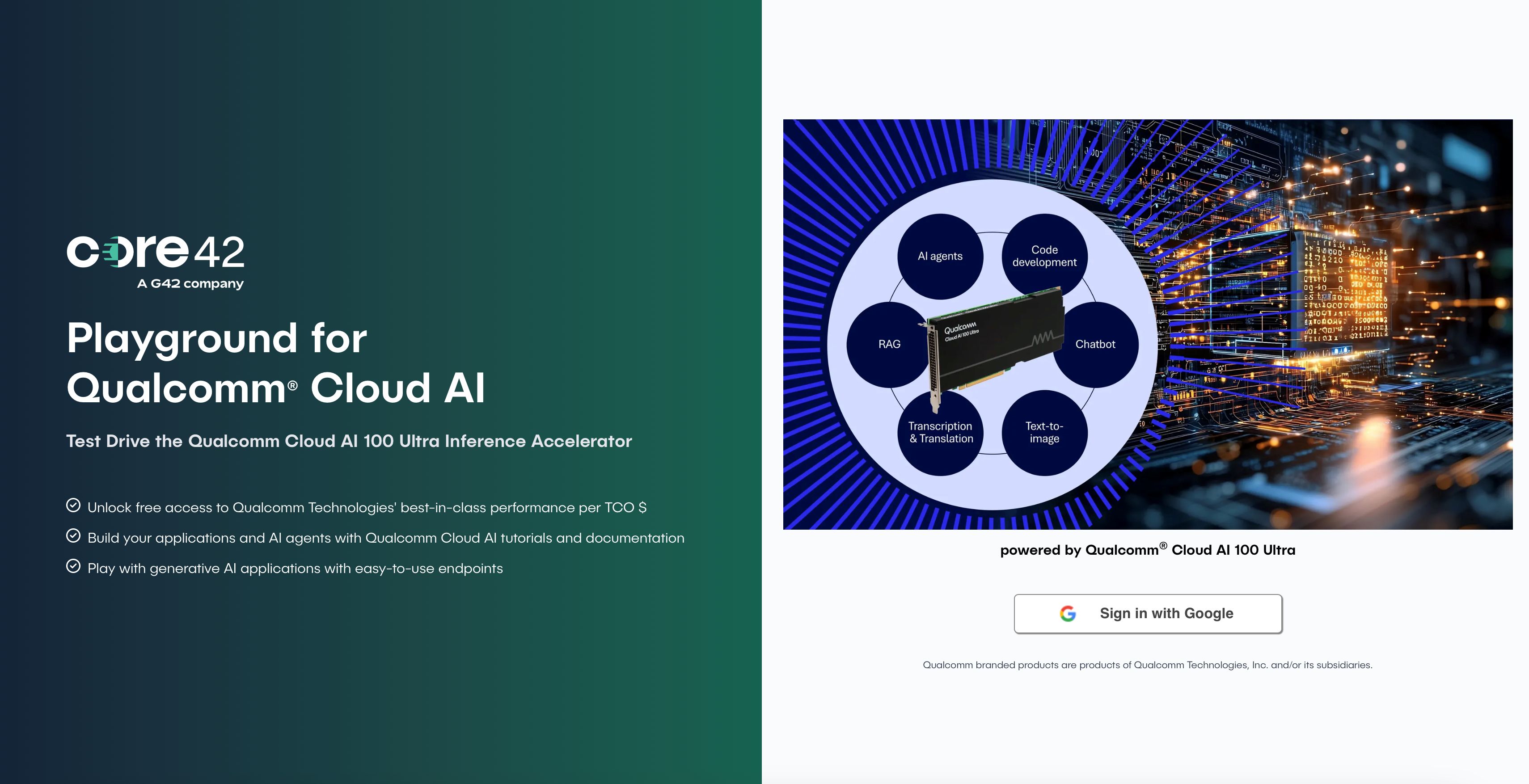Image resolution: width=1529 pixels, height=784 pixels.
Task: Click the Sign in with Google button
Action: click(x=1148, y=614)
